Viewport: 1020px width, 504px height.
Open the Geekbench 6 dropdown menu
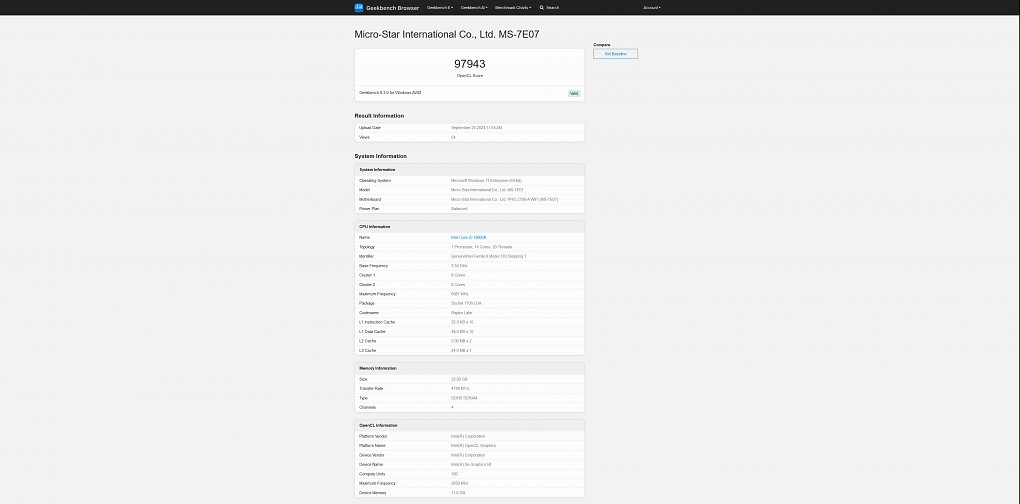[440, 7]
